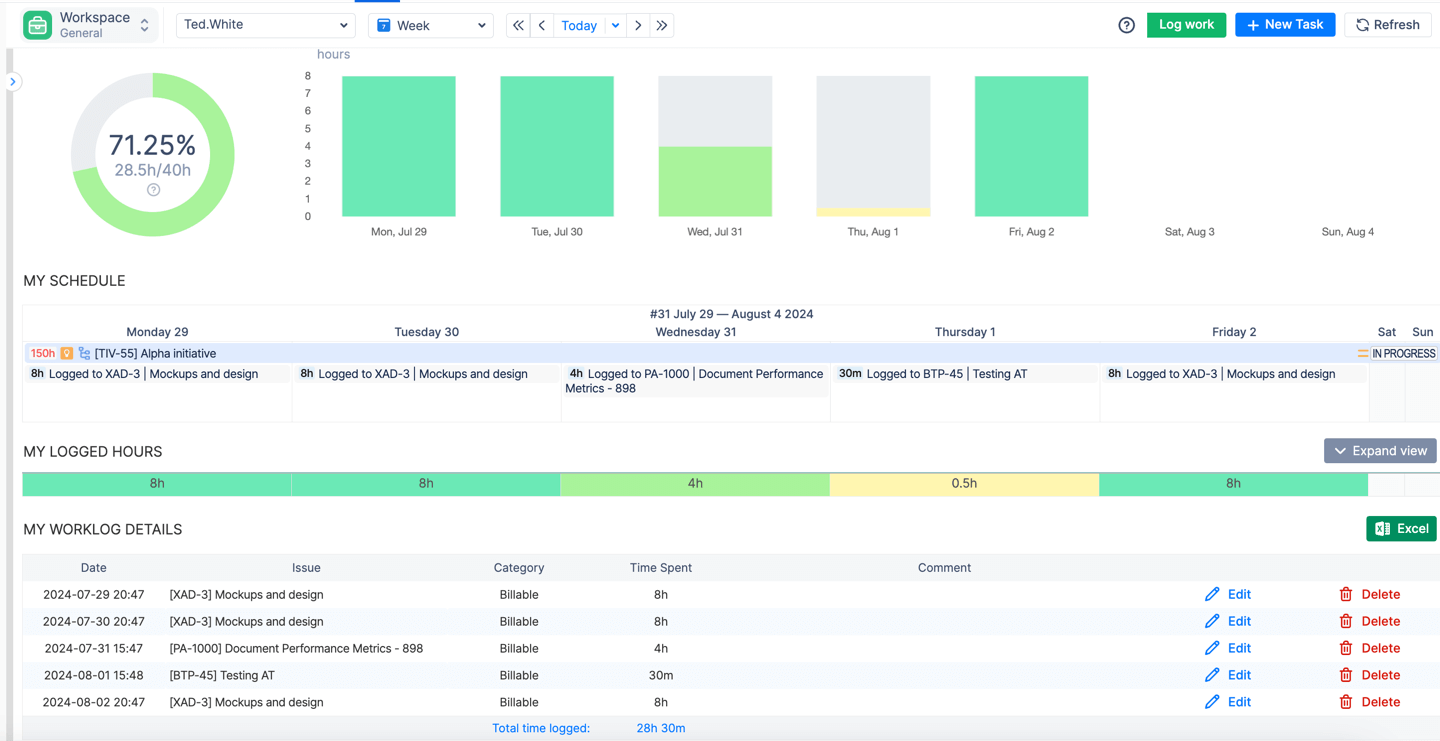Click trash icon for BTP-45 Testing AT worklog
The image size is (1440, 741).
1346,675
